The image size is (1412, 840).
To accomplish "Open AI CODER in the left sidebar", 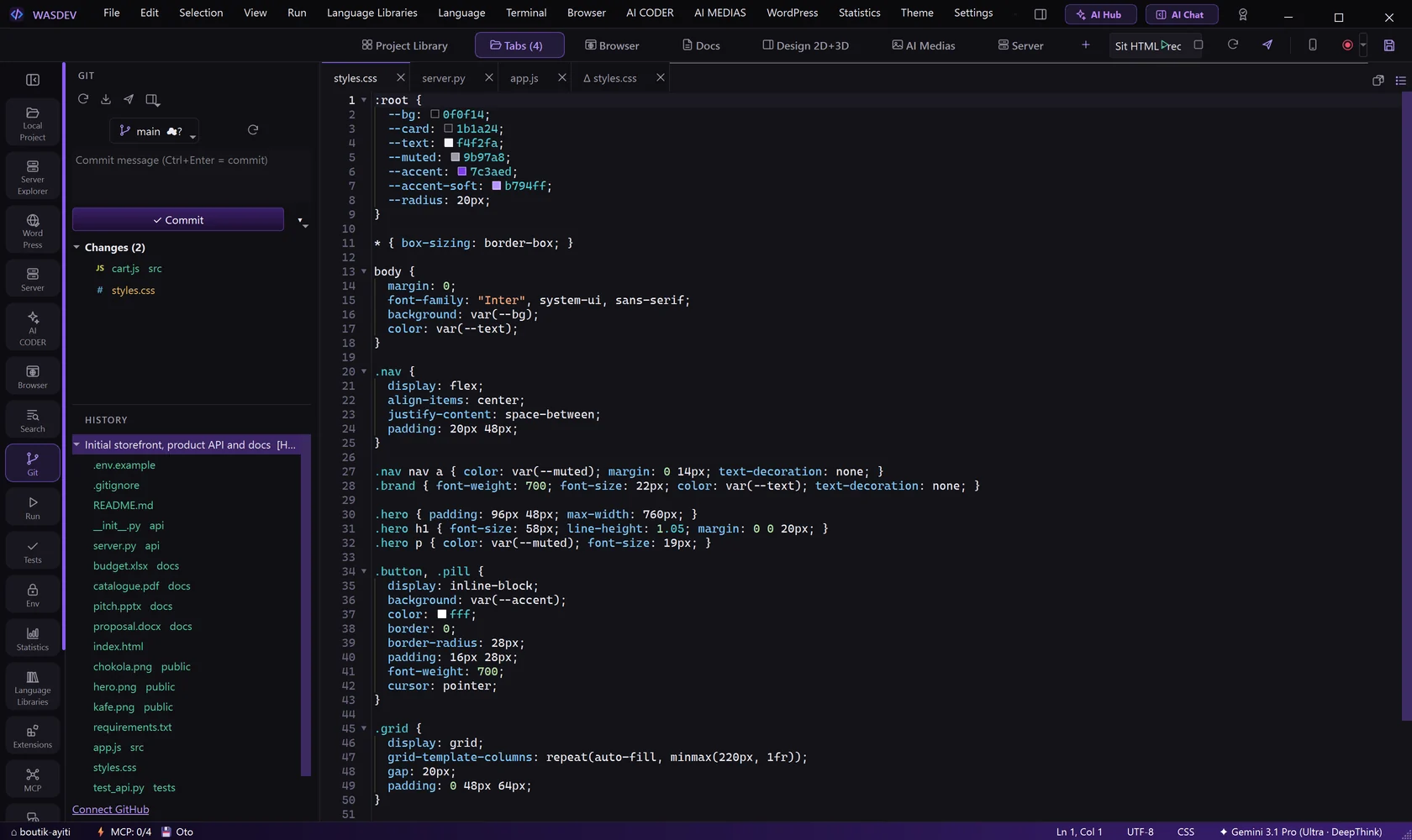I will pyautogui.click(x=33, y=328).
